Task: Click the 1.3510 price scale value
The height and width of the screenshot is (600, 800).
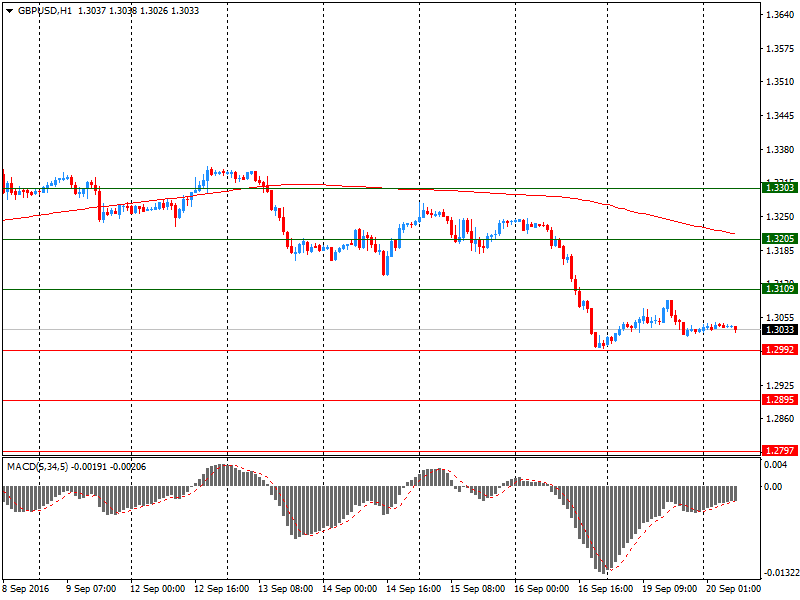Action: pyautogui.click(x=780, y=82)
